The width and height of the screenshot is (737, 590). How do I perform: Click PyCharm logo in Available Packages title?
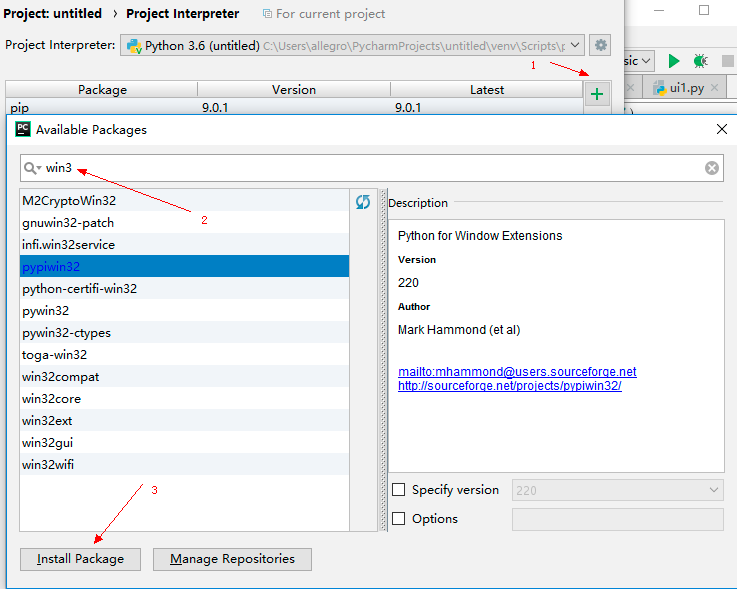pos(23,129)
